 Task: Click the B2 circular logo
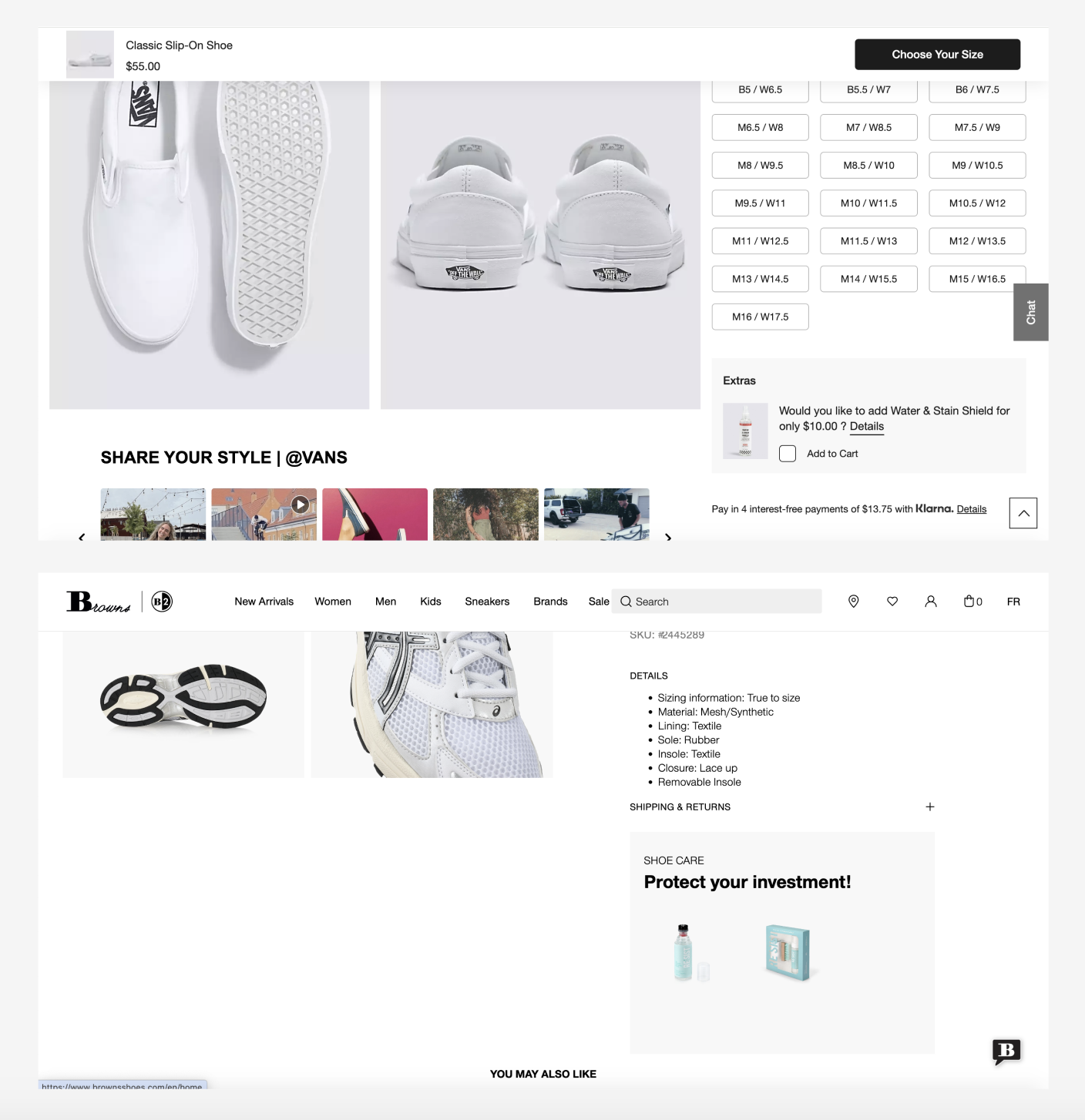[x=162, y=602]
